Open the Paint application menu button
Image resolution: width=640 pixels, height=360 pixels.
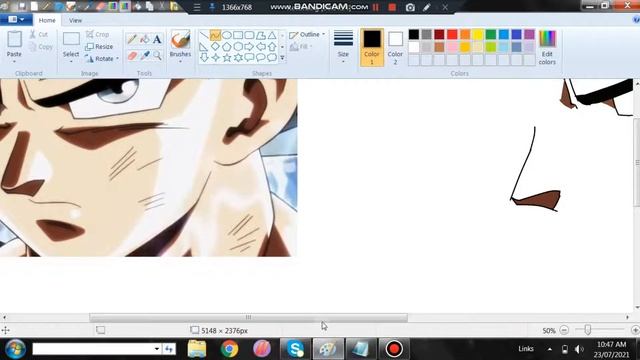tap(16, 20)
